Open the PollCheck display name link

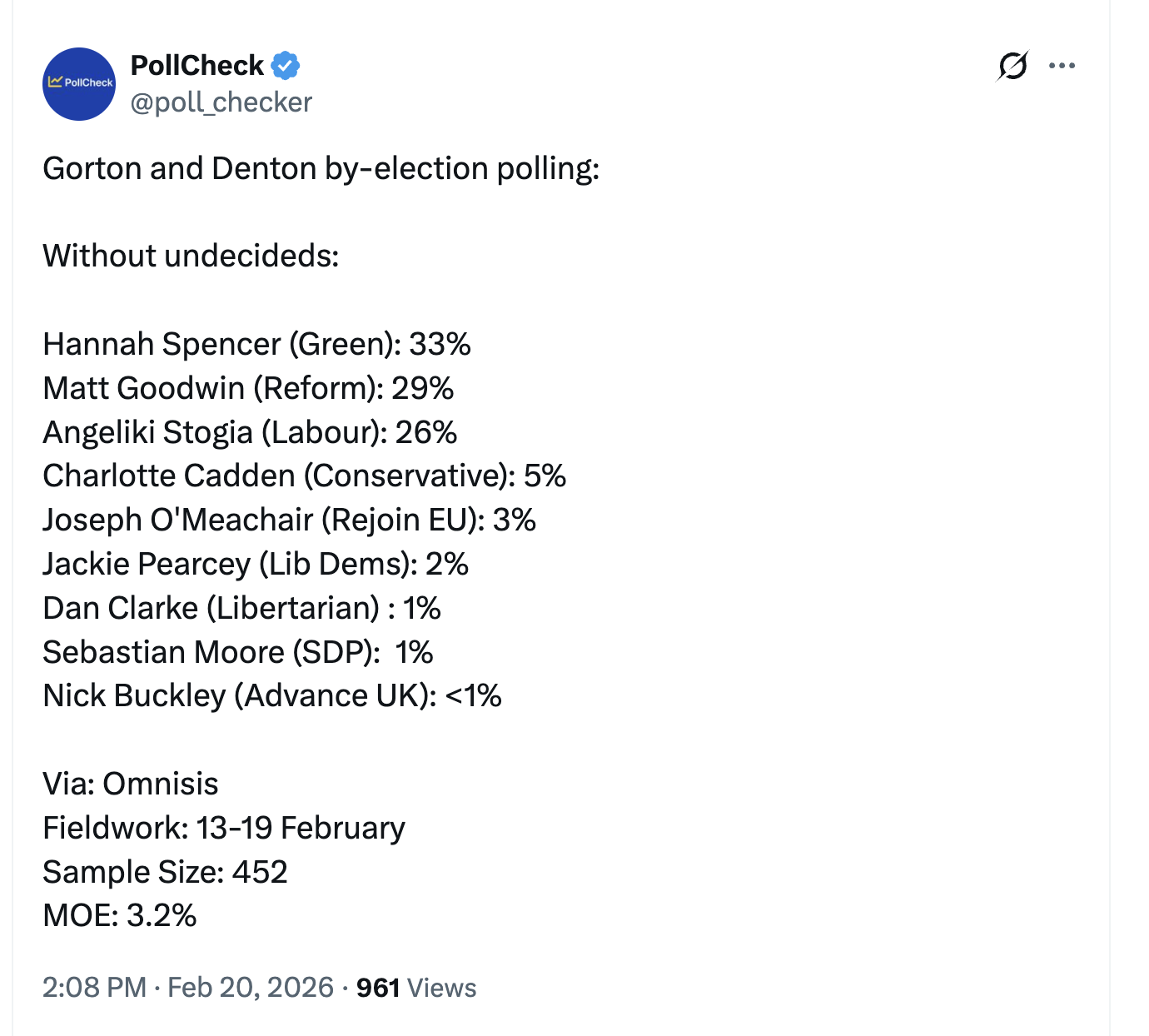click(x=197, y=65)
